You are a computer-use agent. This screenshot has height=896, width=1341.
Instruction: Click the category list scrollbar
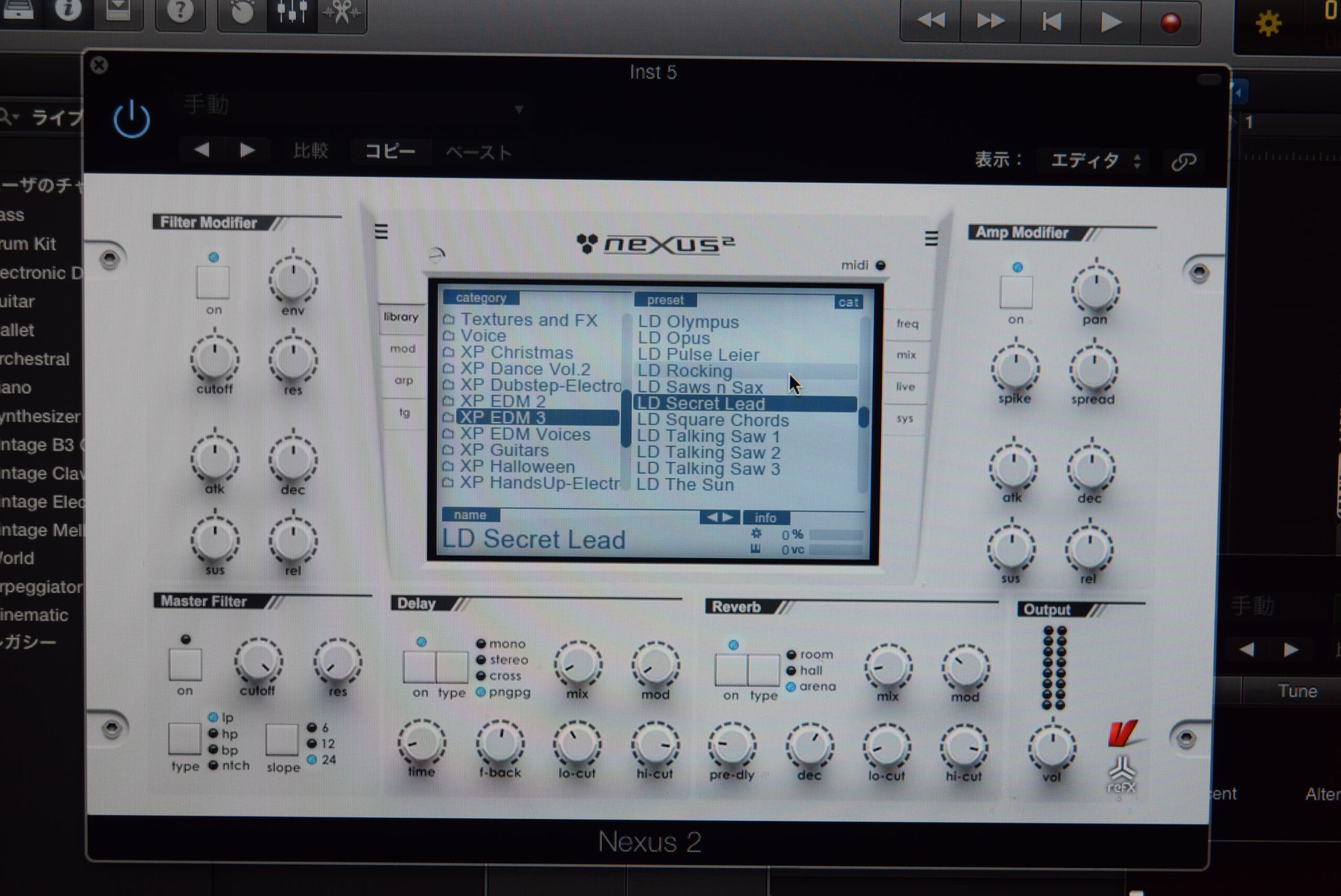pos(626,402)
